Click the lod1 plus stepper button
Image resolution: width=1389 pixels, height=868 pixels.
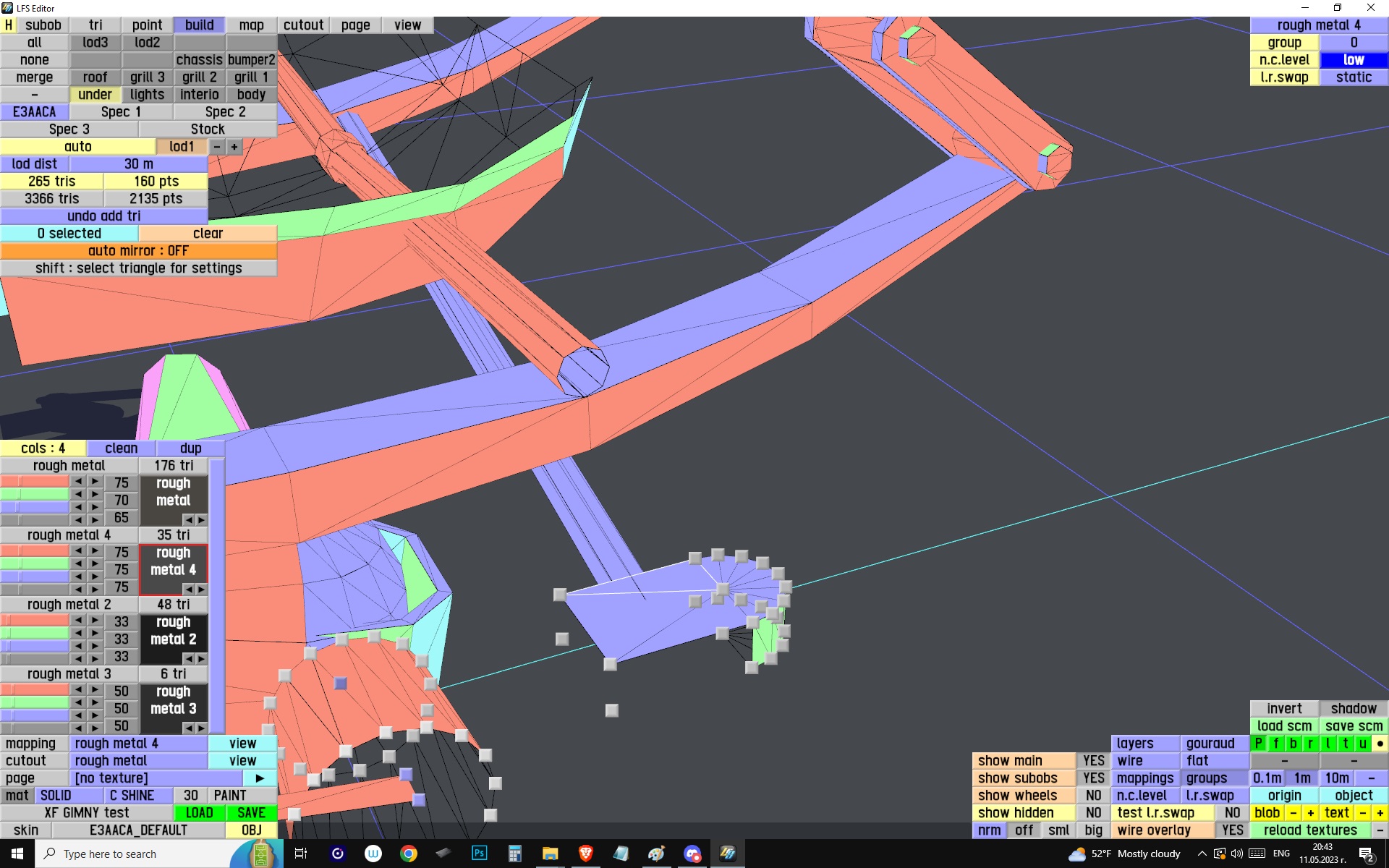point(234,147)
